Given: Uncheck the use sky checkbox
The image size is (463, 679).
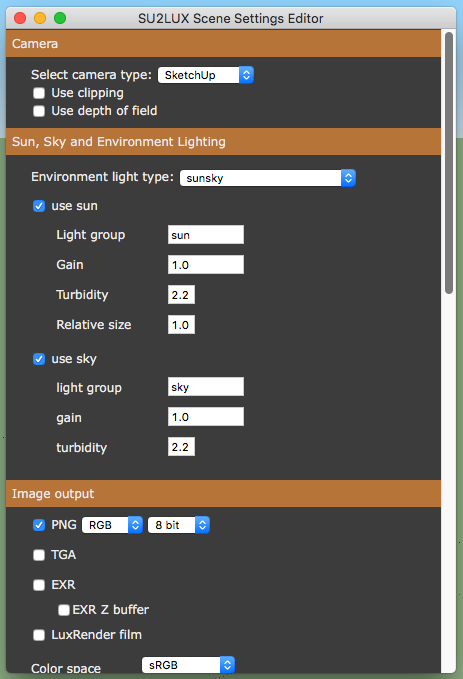Looking at the screenshot, I should click(39, 359).
